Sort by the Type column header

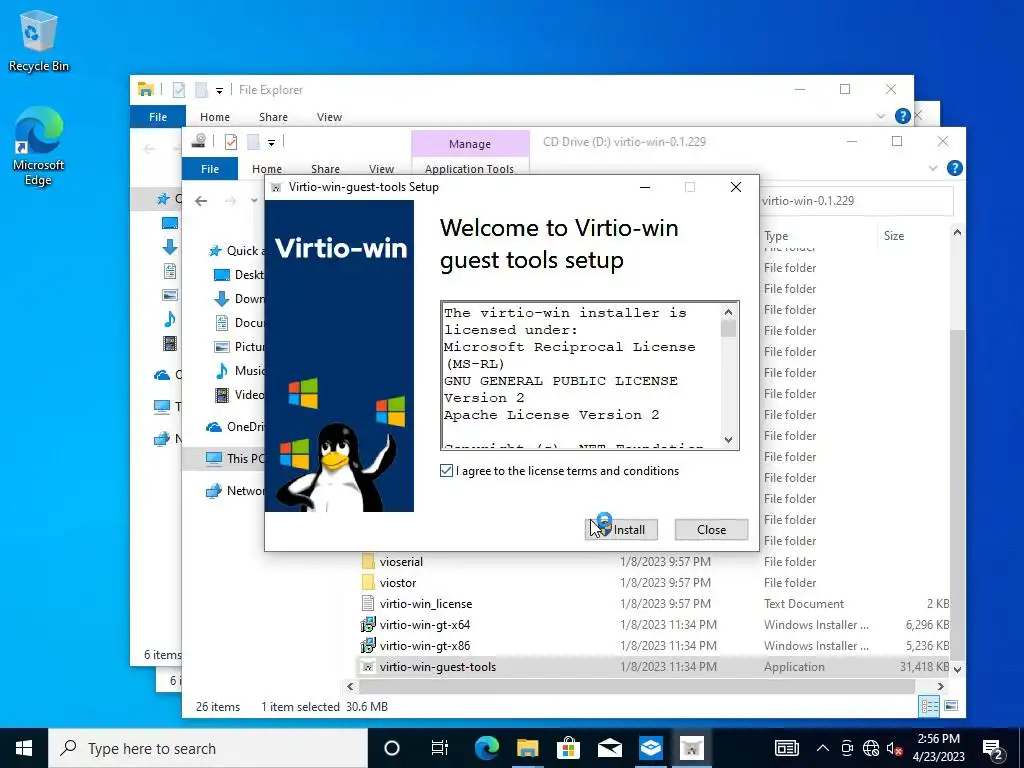click(x=776, y=236)
